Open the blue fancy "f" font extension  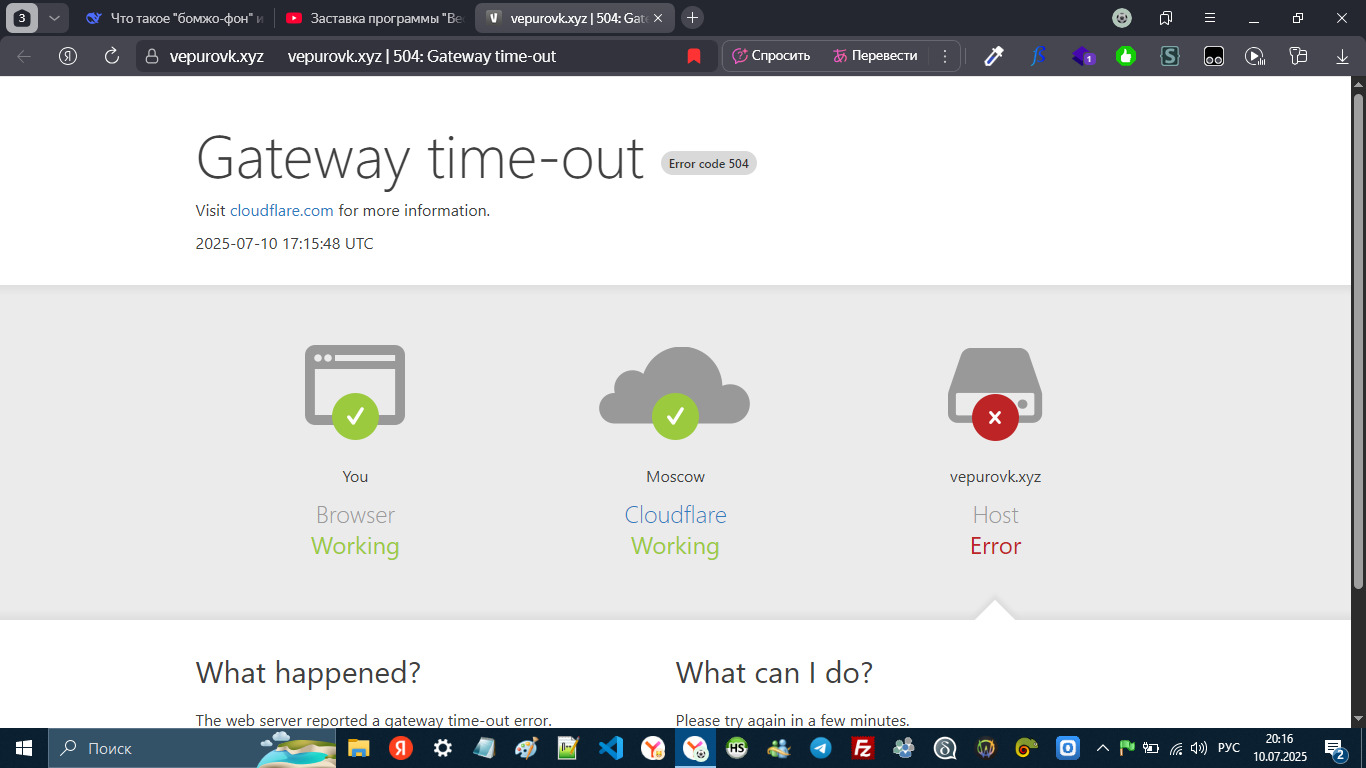pos(1038,56)
